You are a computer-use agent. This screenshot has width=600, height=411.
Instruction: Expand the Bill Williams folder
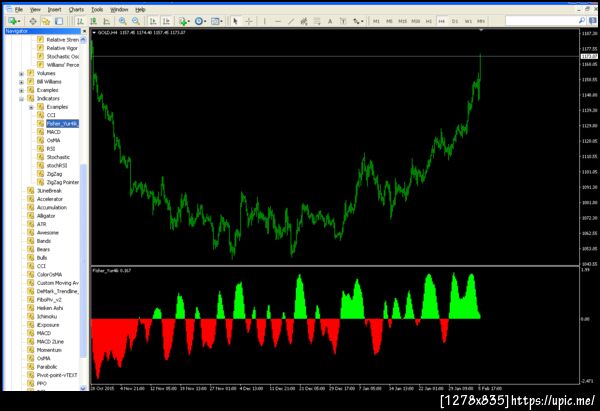point(21,82)
